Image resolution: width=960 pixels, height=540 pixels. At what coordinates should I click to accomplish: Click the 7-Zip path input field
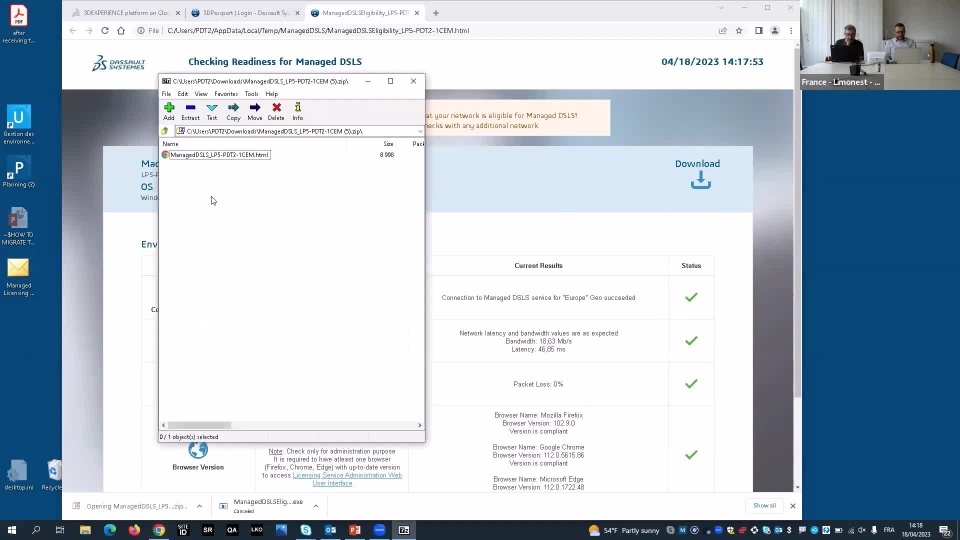tap(299, 131)
